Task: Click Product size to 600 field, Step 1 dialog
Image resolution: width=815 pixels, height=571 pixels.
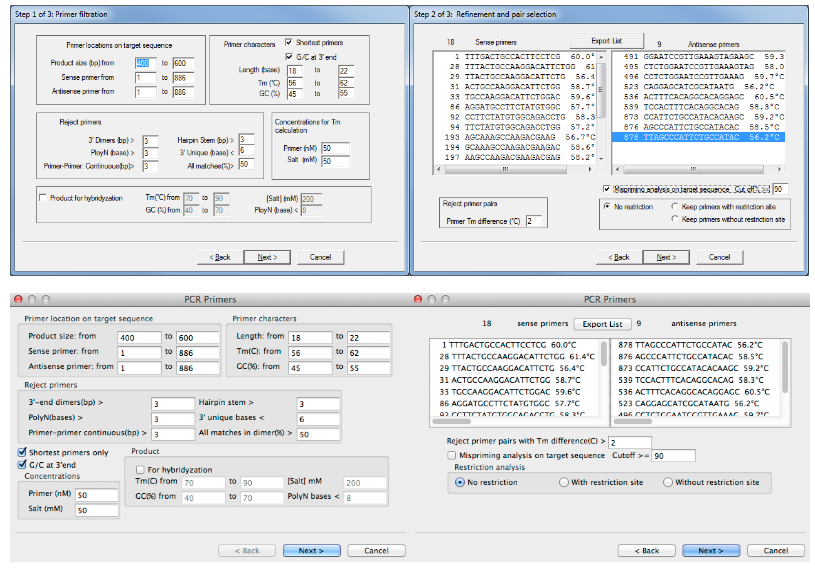Action: (183, 63)
